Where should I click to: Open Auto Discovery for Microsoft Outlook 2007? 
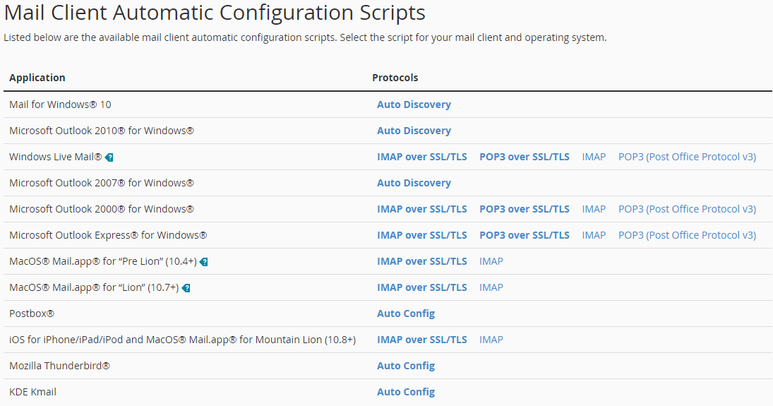point(413,183)
